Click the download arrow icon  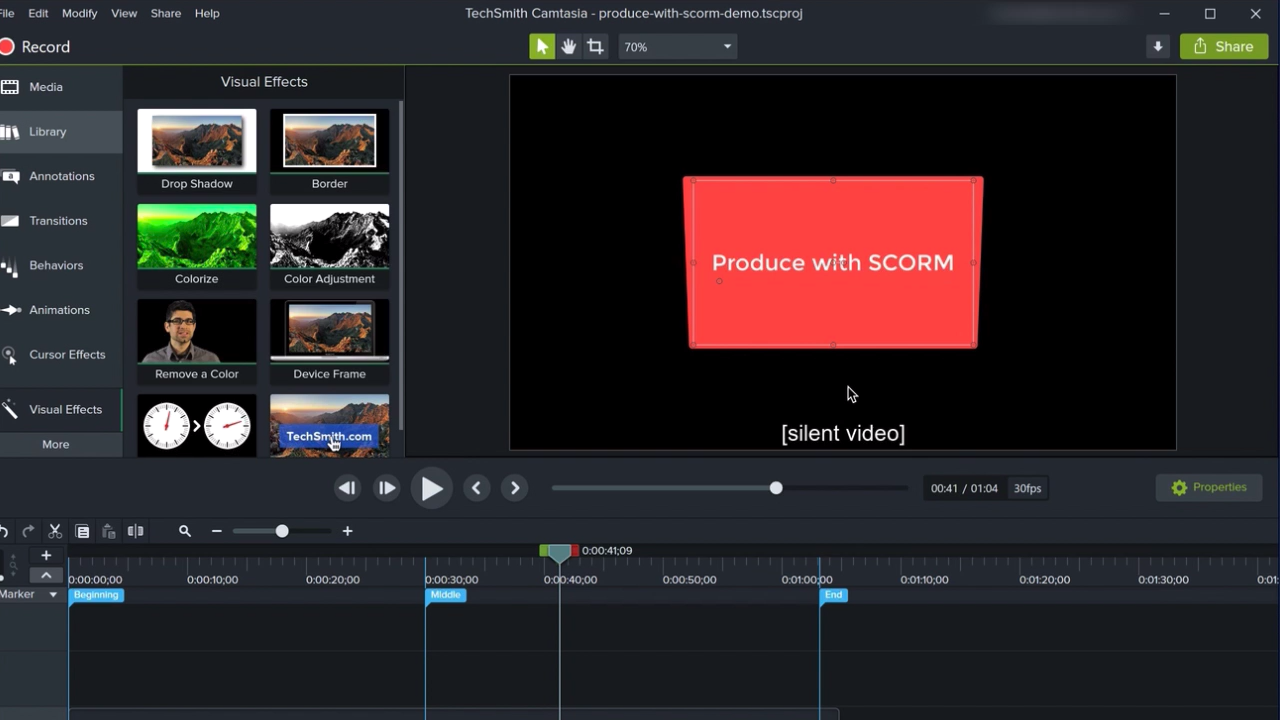1158,47
